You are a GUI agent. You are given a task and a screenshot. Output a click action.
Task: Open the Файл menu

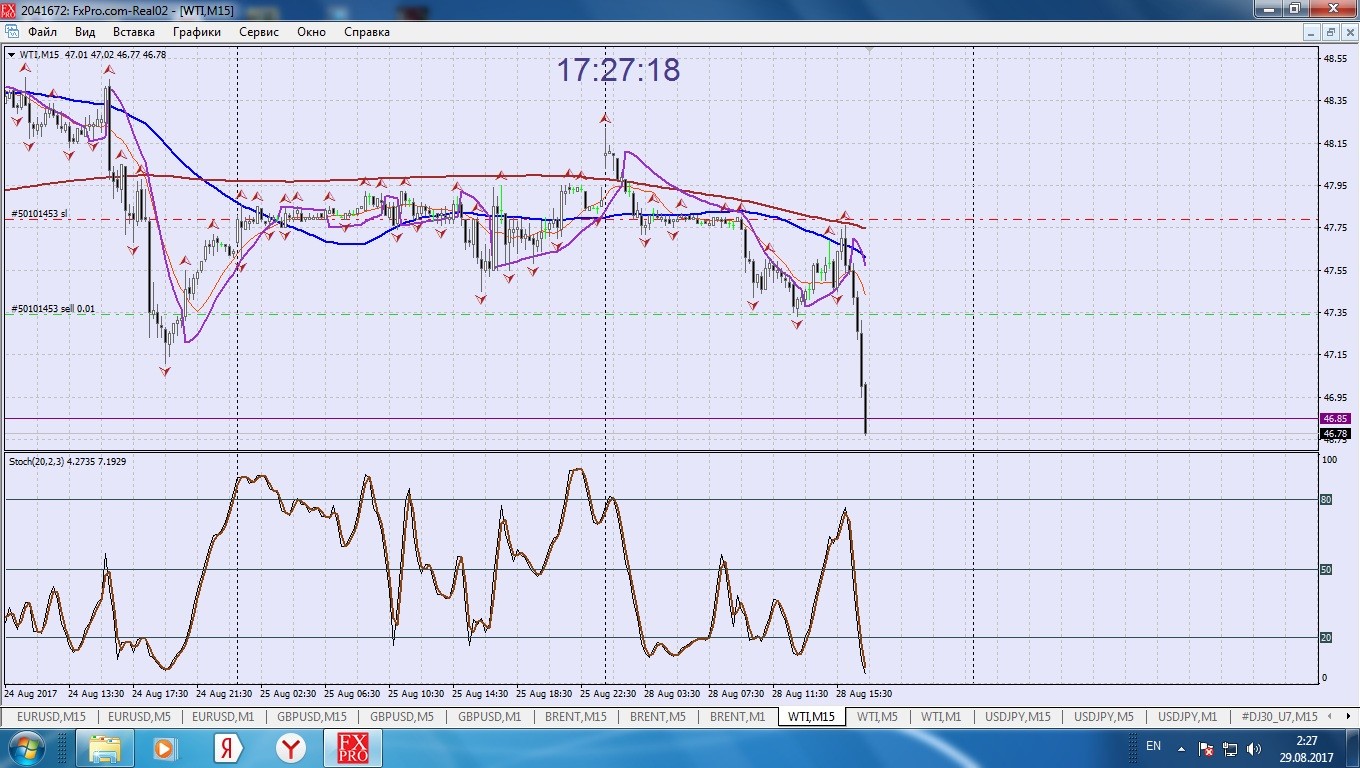42,32
